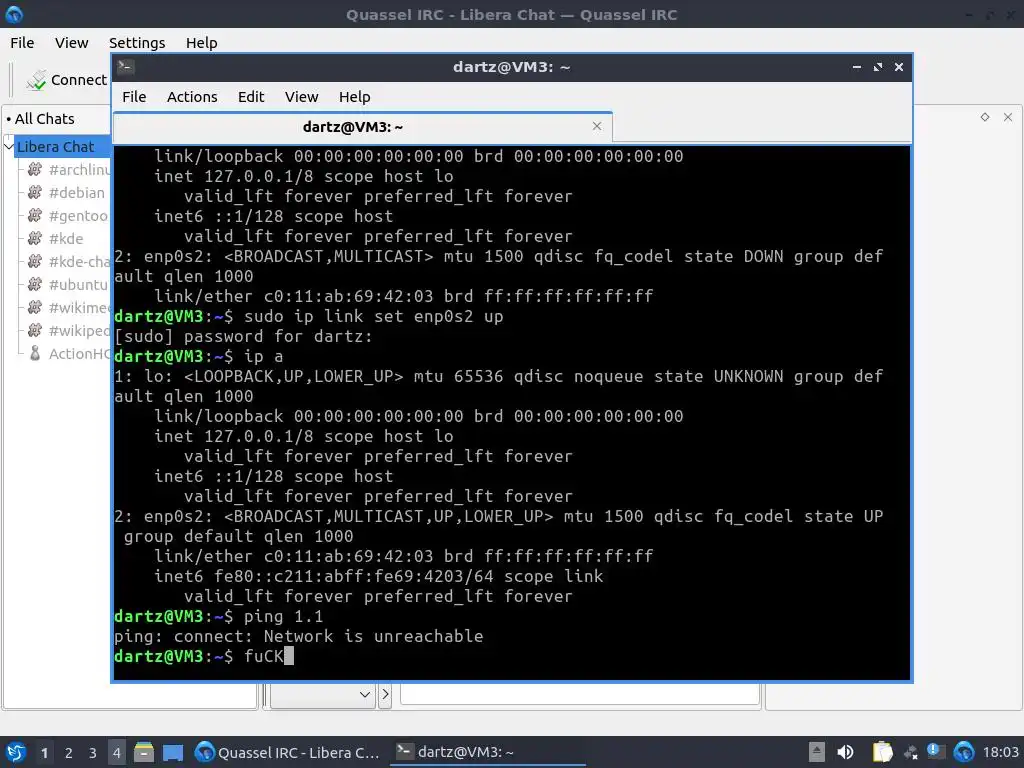
Task: Click the terminal icon in terminal title bar
Action: point(126,67)
